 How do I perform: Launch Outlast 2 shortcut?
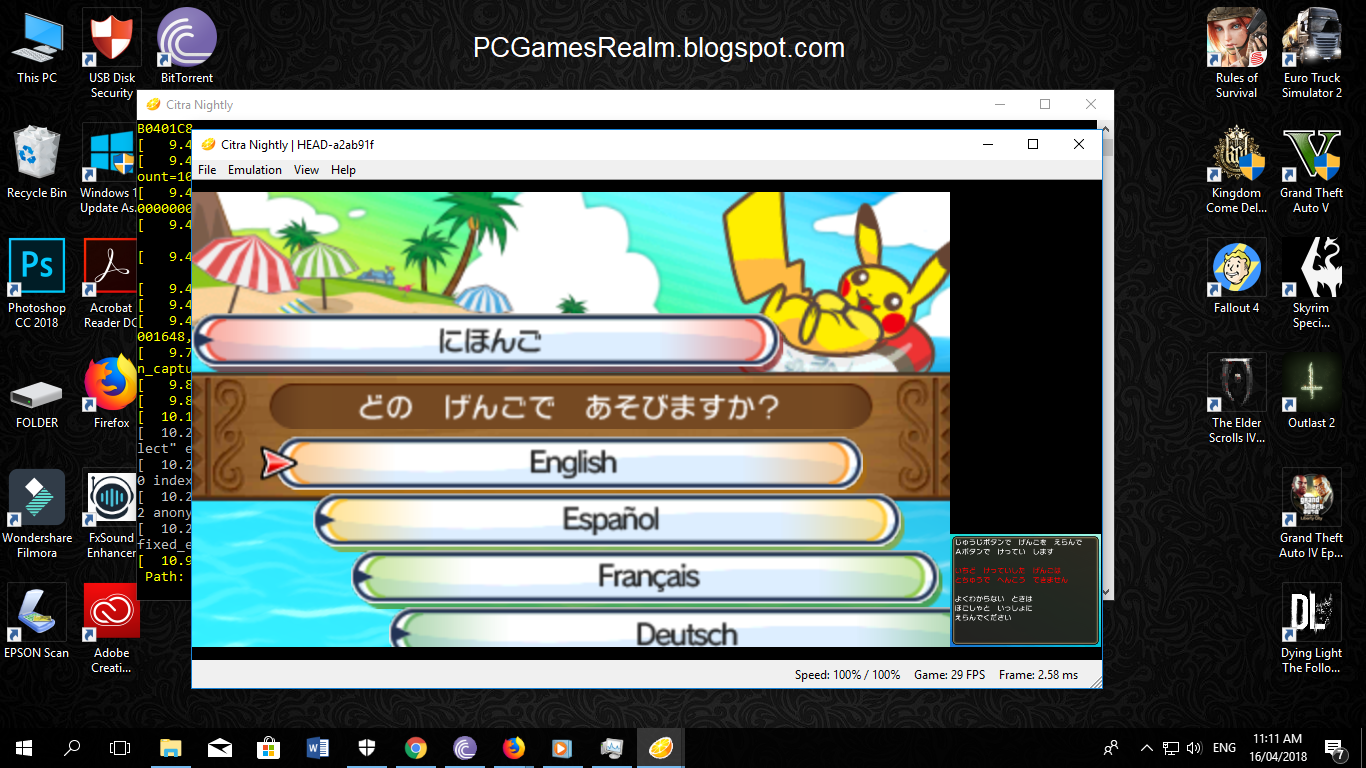(x=1312, y=392)
